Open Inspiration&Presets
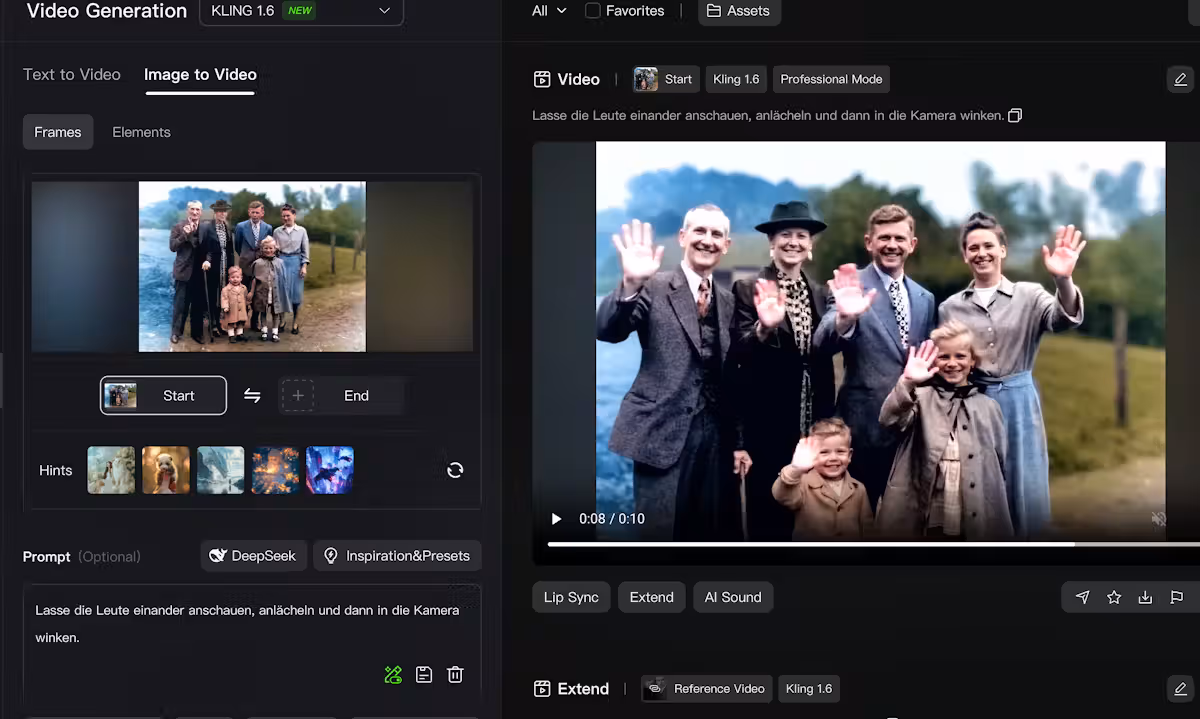 [x=397, y=555]
